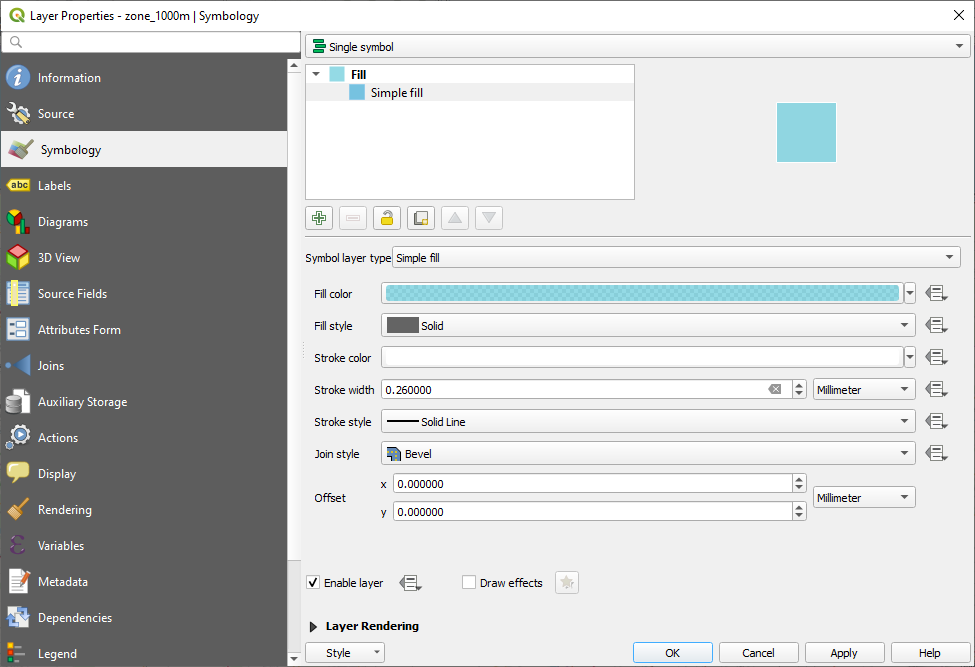Viewport: 975px width, 667px height.
Task: Click the lock symbol layer icon
Action: click(x=387, y=218)
